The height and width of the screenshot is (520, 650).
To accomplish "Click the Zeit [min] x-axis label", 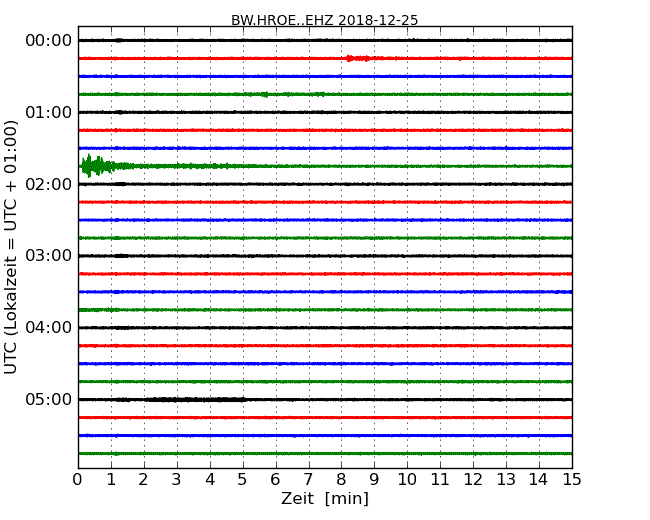I will (325, 498).
